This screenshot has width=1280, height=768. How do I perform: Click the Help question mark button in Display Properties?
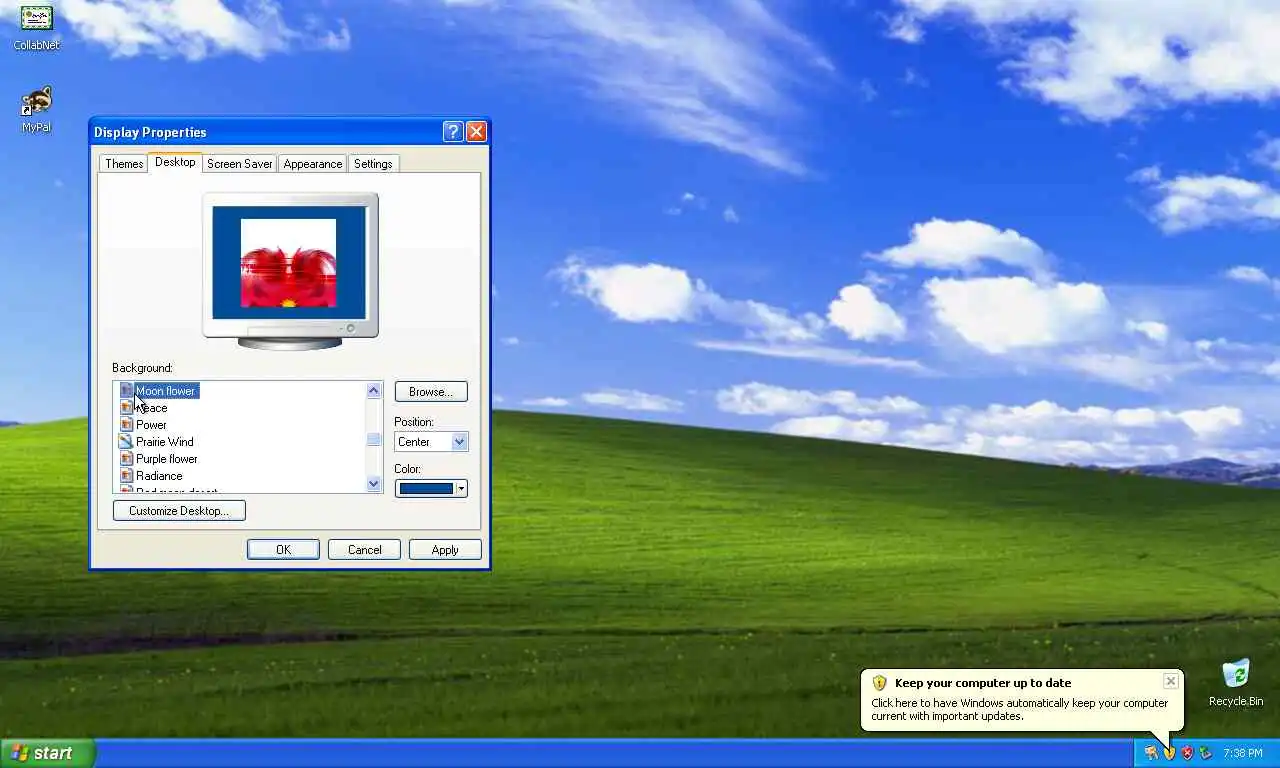click(453, 131)
